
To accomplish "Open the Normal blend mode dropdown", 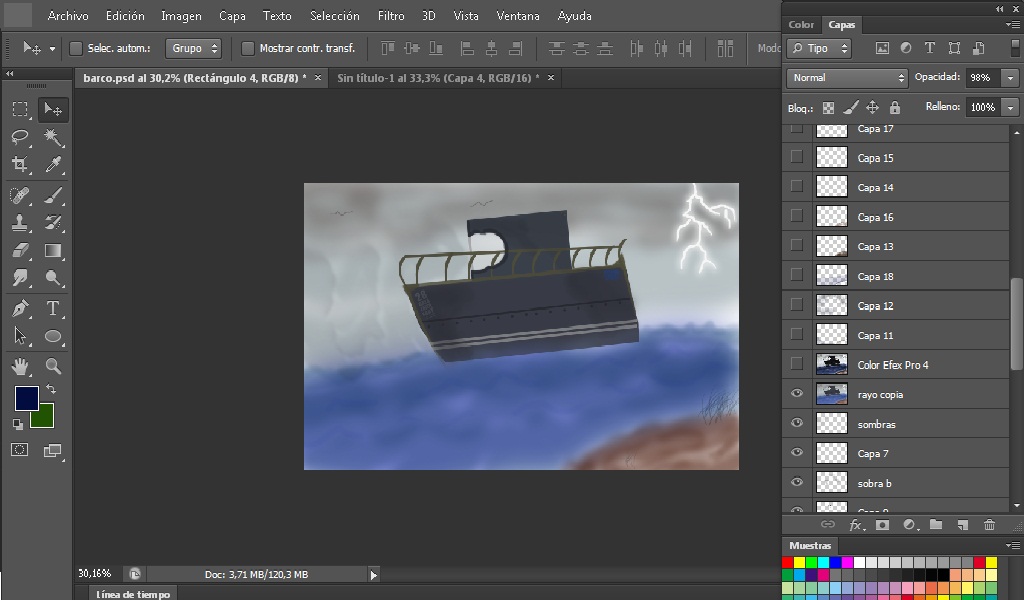I will (x=846, y=77).
